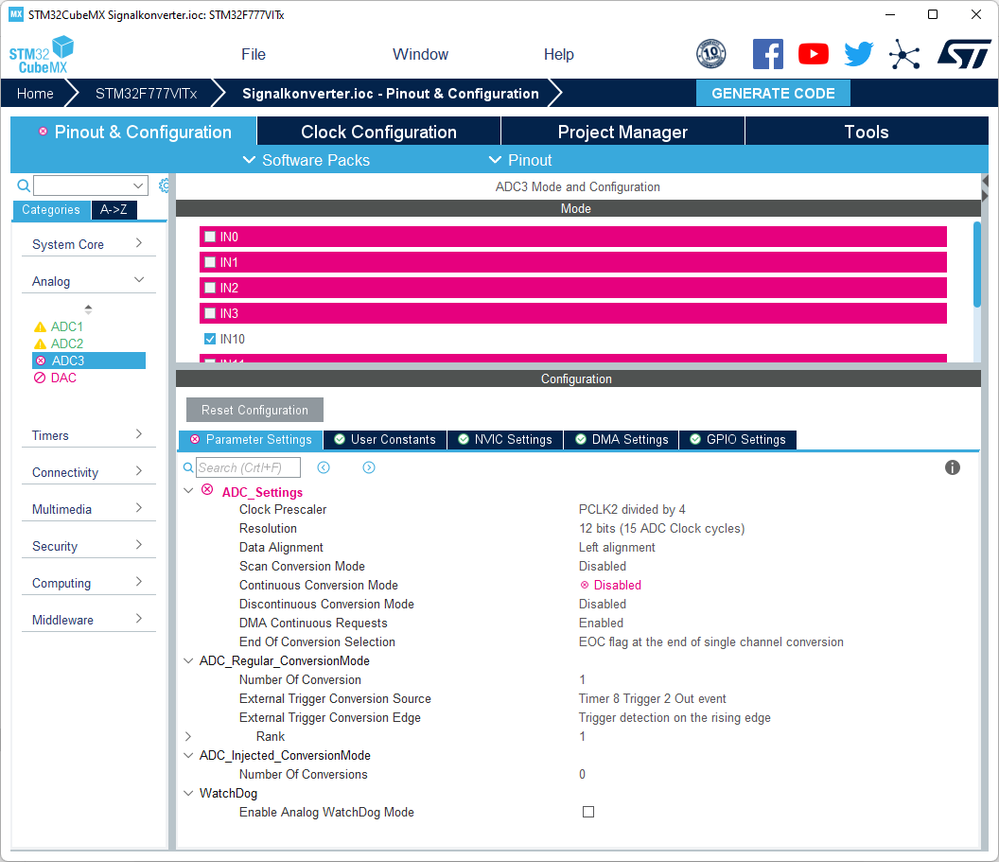Image resolution: width=999 pixels, height=862 pixels.
Task: Collapse the ADC_Settings group
Action: pos(189,491)
